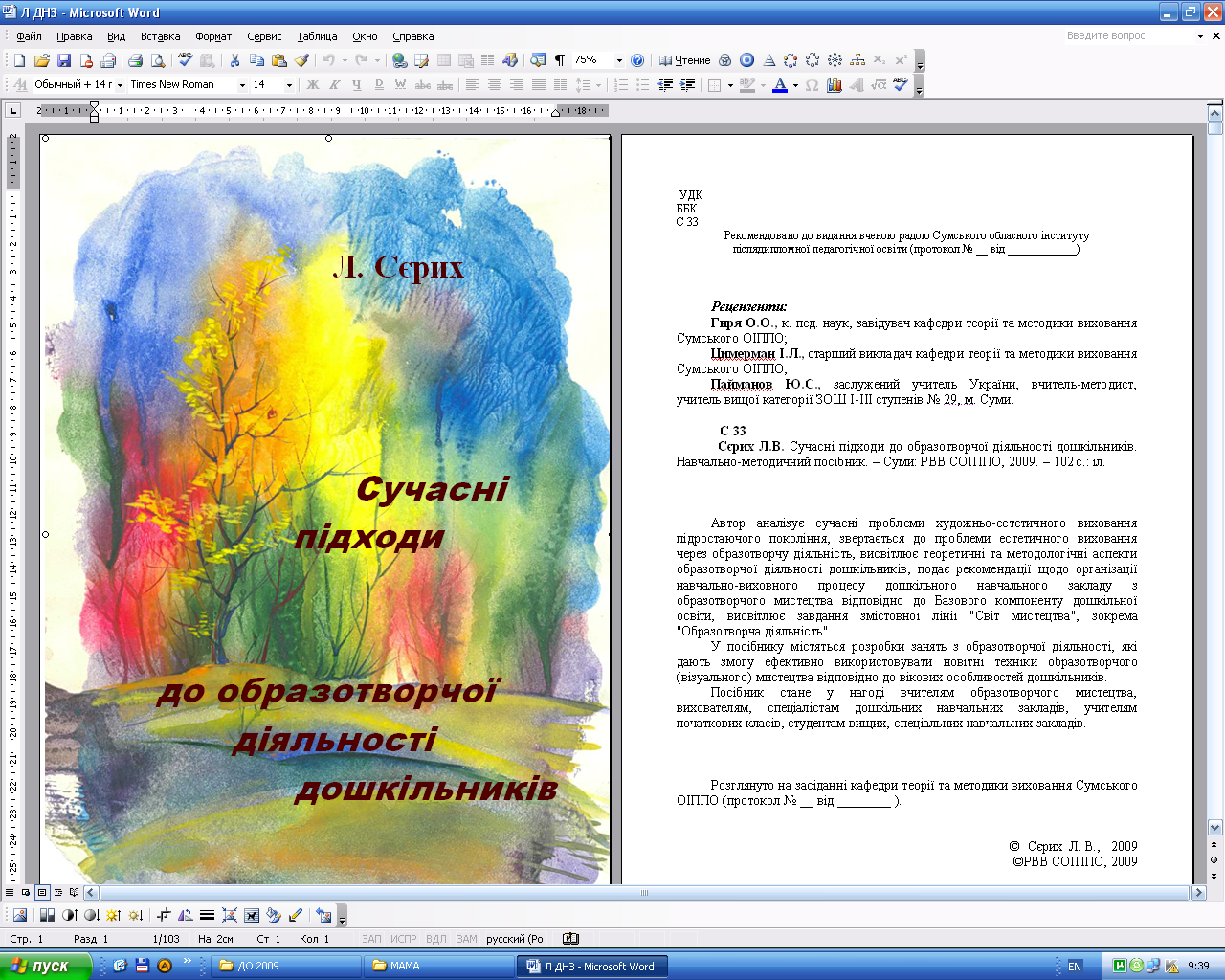
Task: Toggle center alignment of text
Action: pyautogui.click(x=494, y=85)
